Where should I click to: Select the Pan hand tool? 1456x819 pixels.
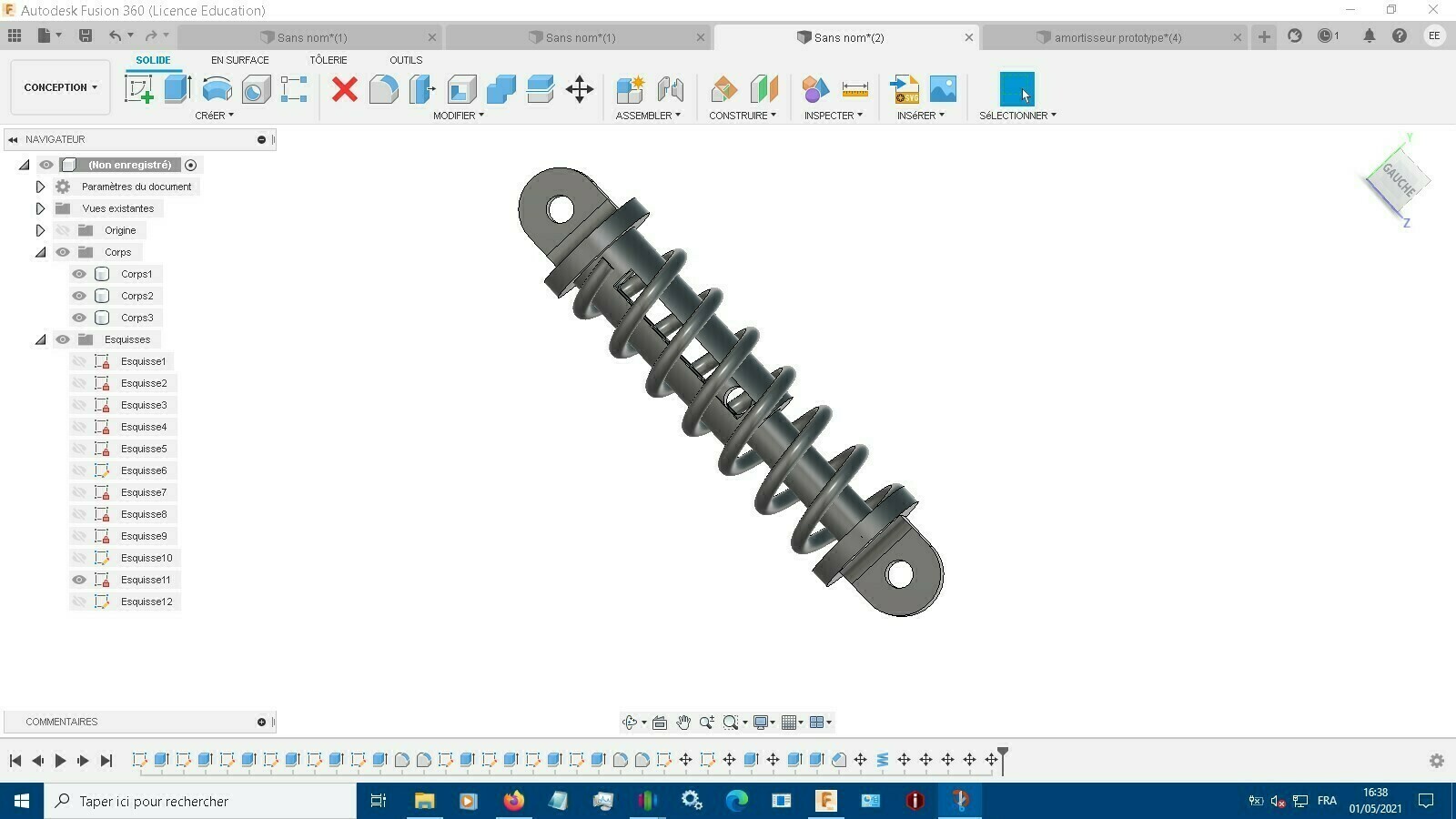click(682, 723)
